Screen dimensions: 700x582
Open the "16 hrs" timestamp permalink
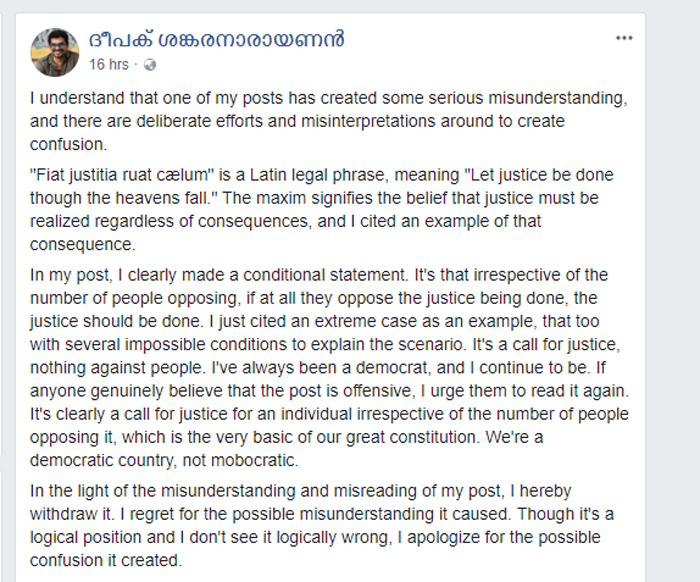108,65
